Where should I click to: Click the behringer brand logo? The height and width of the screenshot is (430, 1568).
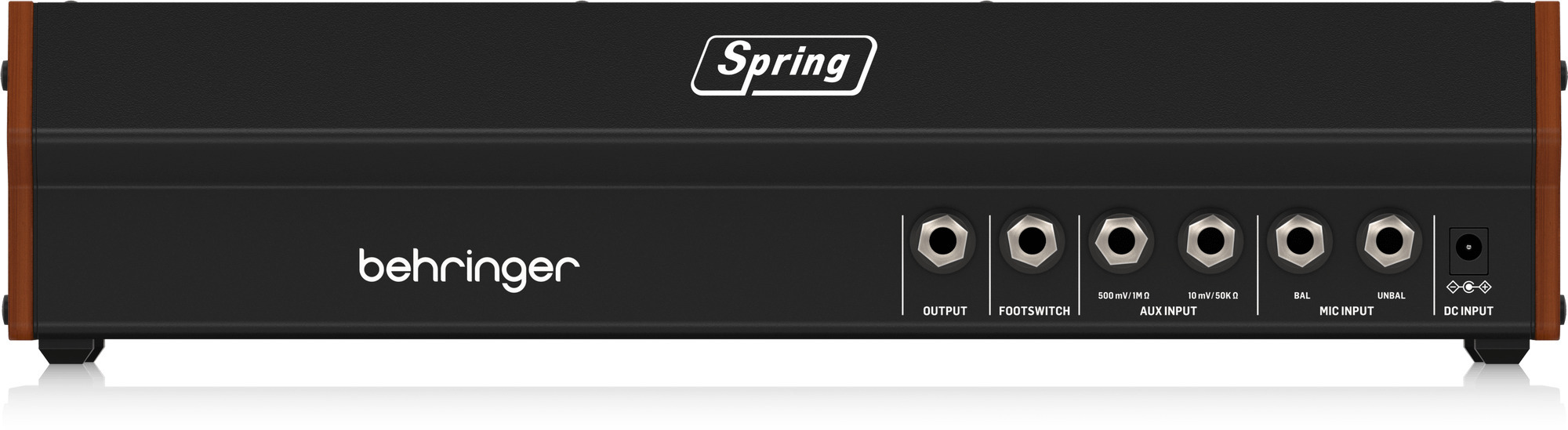coord(469,269)
